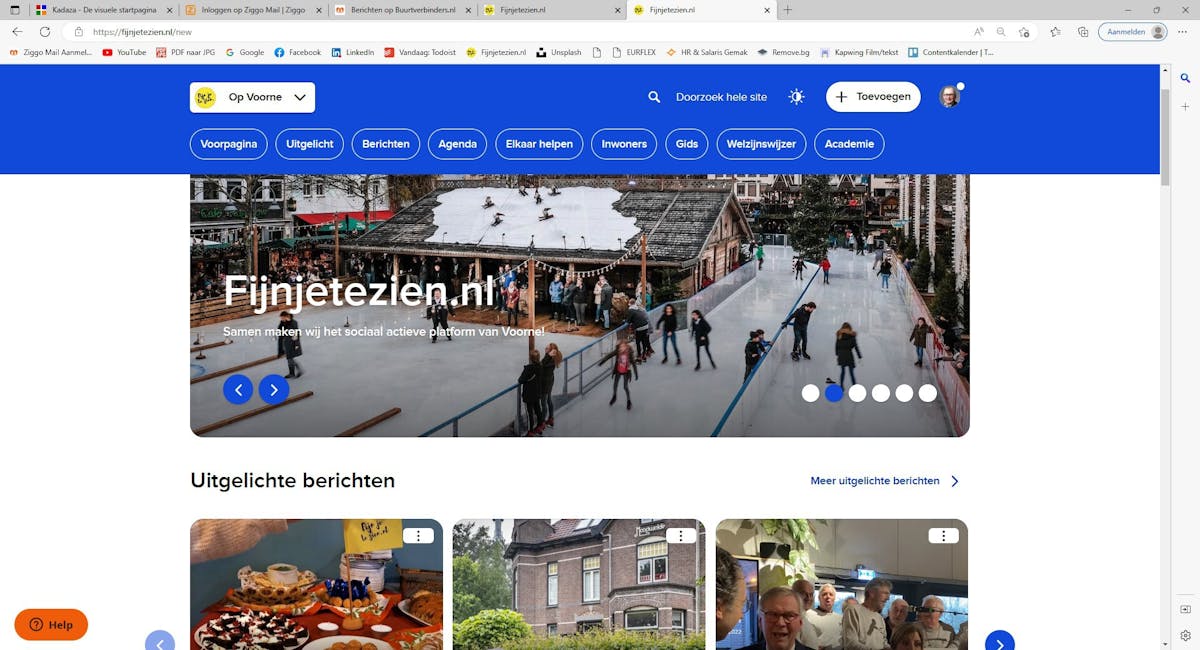Open the Agenda navigation tab
This screenshot has height=650, width=1200.
(457, 144)
